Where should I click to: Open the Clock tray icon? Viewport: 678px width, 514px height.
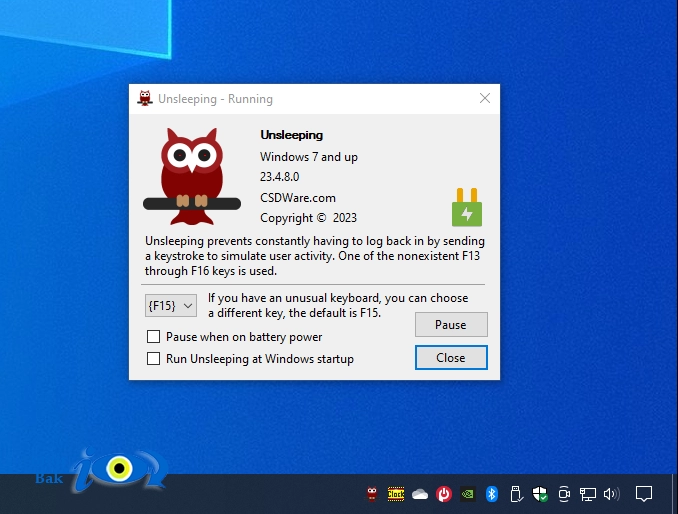[x=396, y=494]
